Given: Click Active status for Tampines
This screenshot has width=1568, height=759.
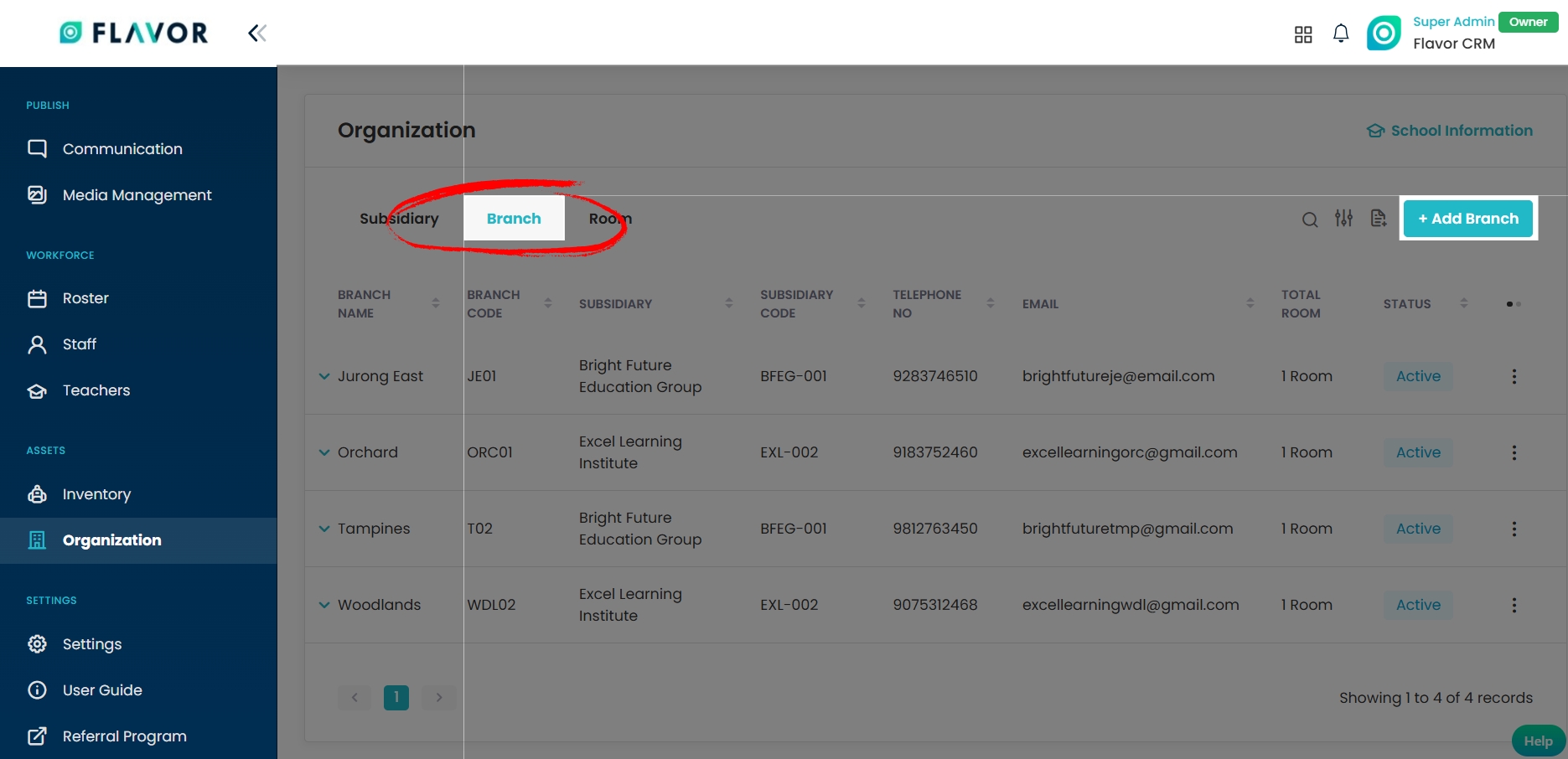Looking at the screenshot, I should pos(1418,529).
